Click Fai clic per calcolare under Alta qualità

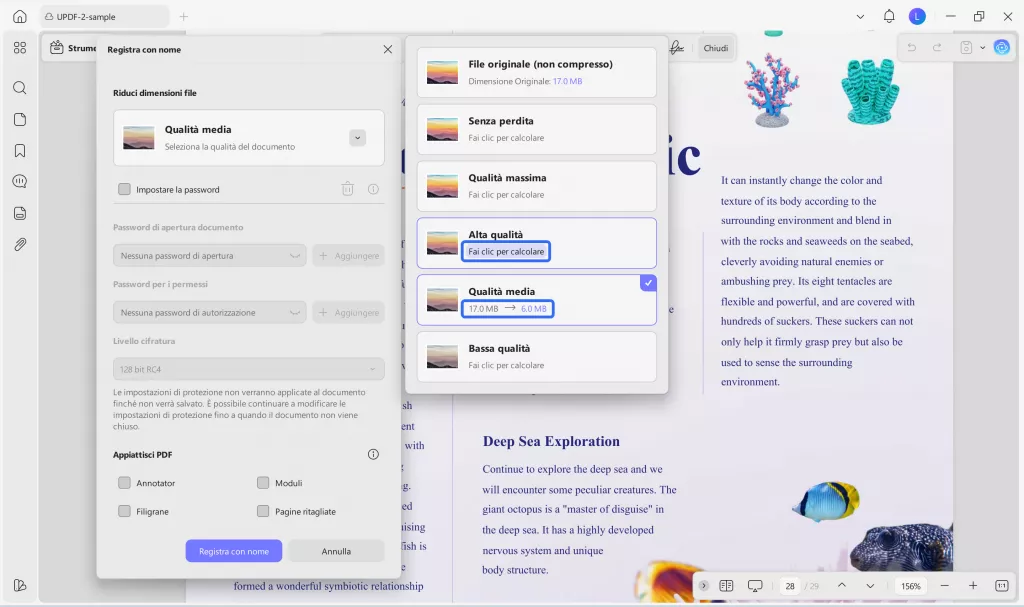point(506,252)
